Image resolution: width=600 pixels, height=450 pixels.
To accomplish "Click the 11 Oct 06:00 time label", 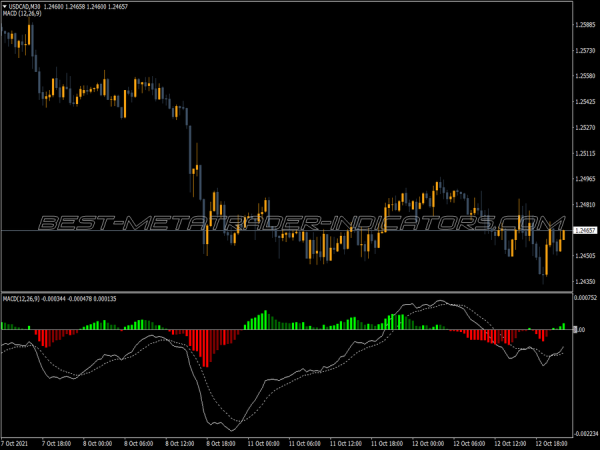I will pyautogui.click(x=305, y=443).
